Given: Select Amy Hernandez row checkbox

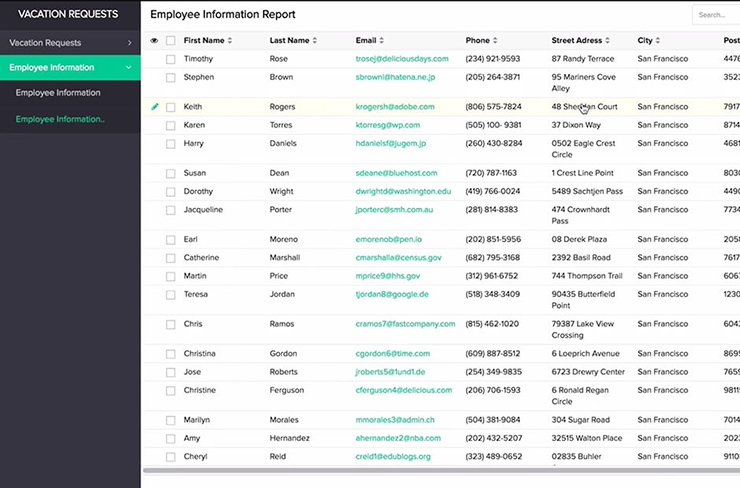Looking at the screenshot, I should [171, 439].
